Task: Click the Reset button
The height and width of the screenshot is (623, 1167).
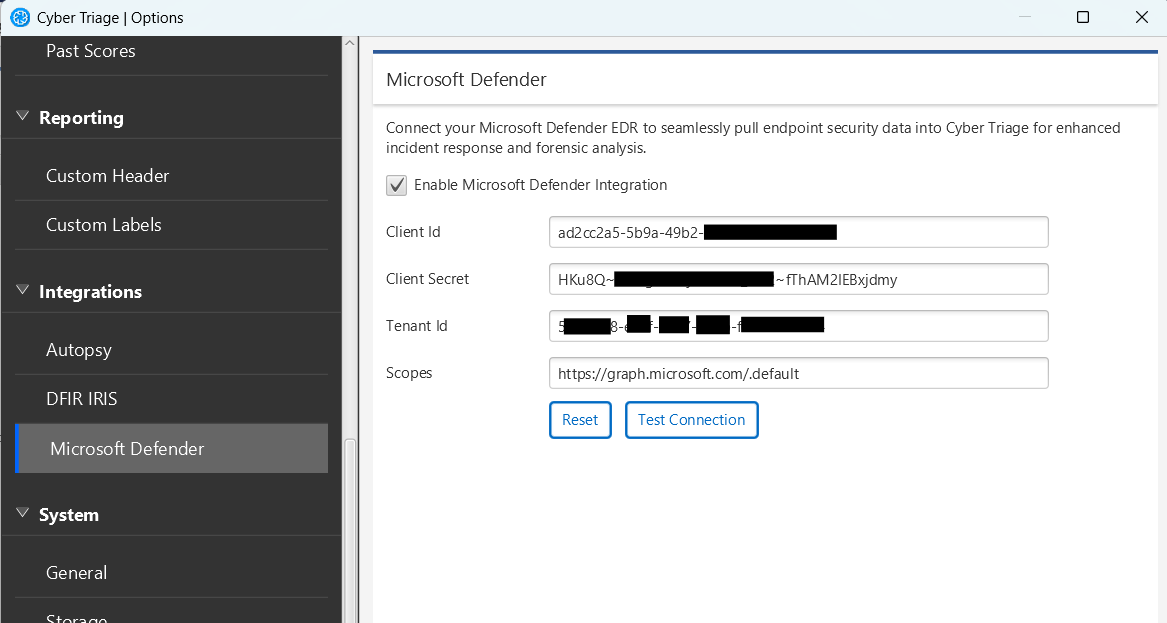Action: point(580,420)
